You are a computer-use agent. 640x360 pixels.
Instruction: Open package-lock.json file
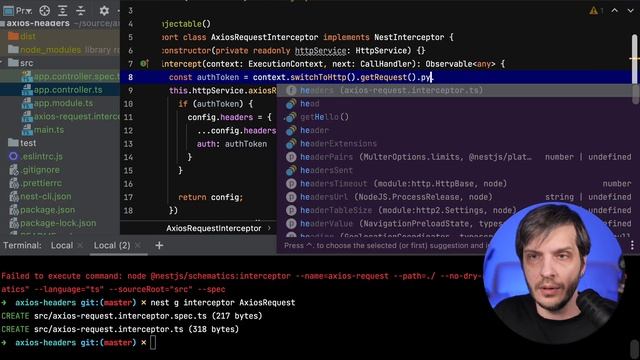tap(58, 223)
